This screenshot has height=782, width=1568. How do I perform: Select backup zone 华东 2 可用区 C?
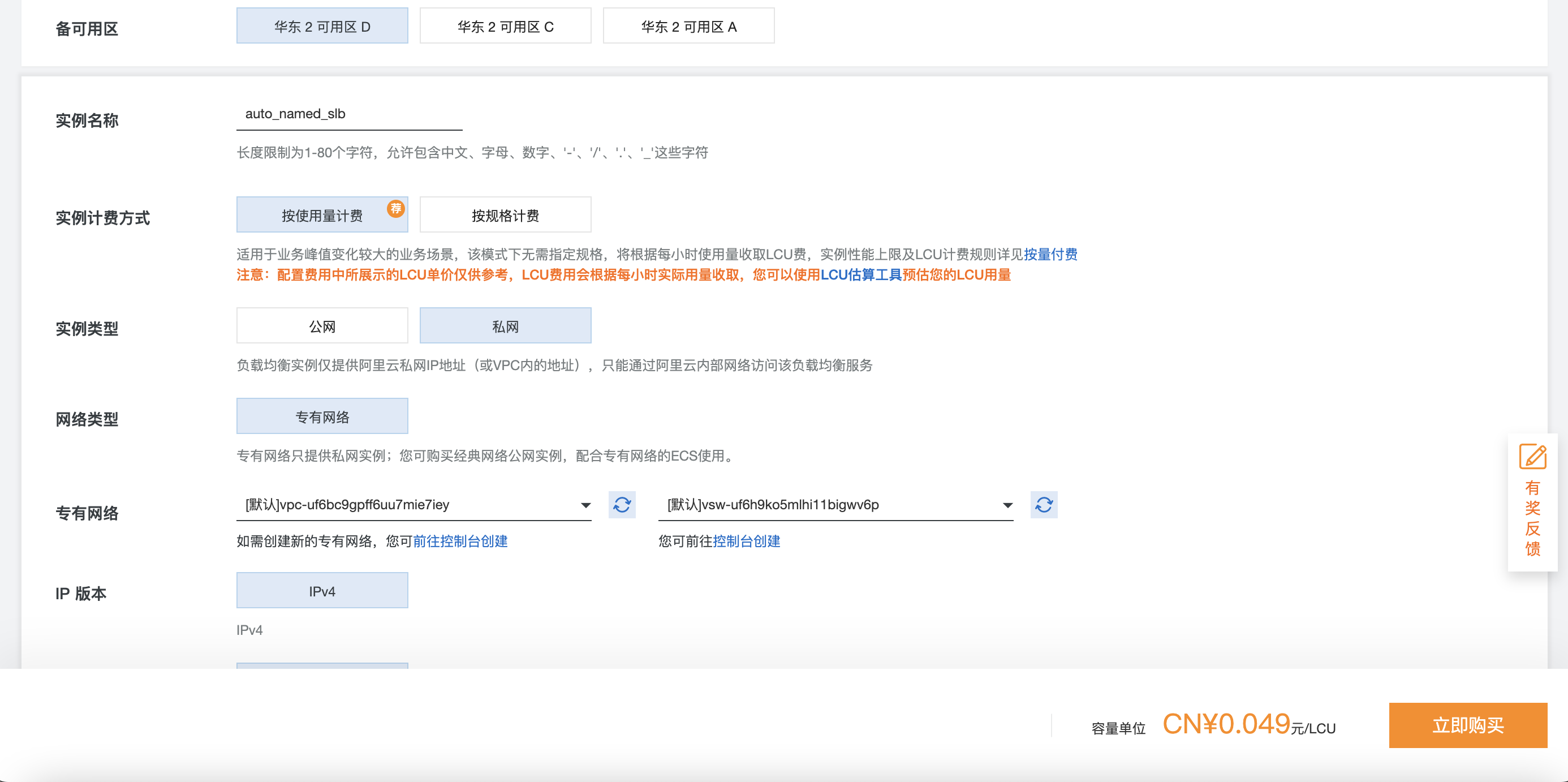tap(505, 26)
